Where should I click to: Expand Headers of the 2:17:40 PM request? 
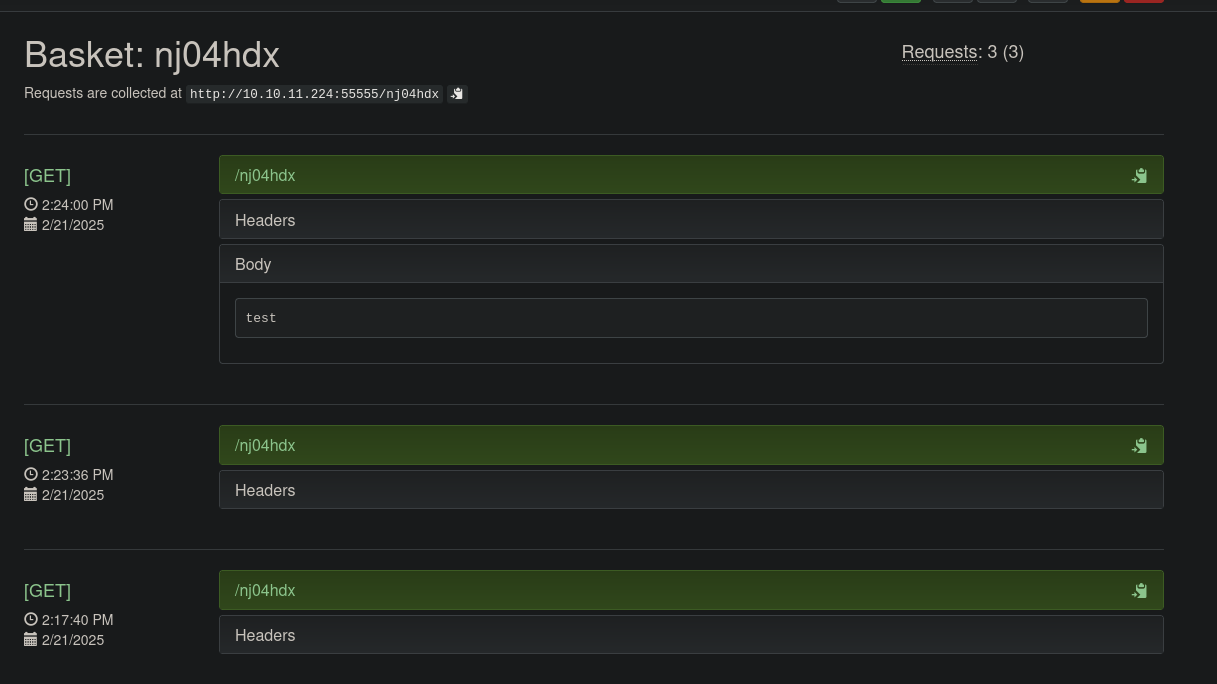tap(265, 635)
